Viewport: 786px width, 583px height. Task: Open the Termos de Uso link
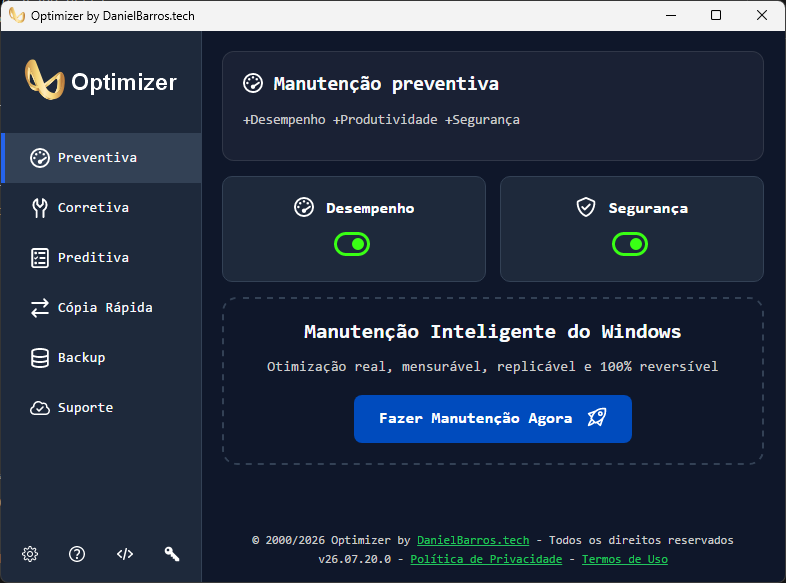pos(625,559)
